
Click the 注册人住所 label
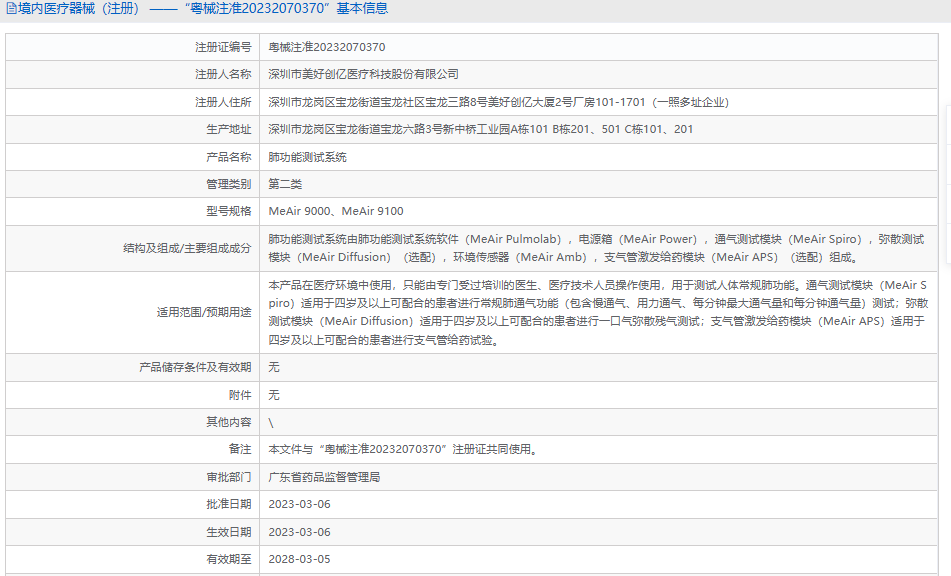click(x=223, y=102)
